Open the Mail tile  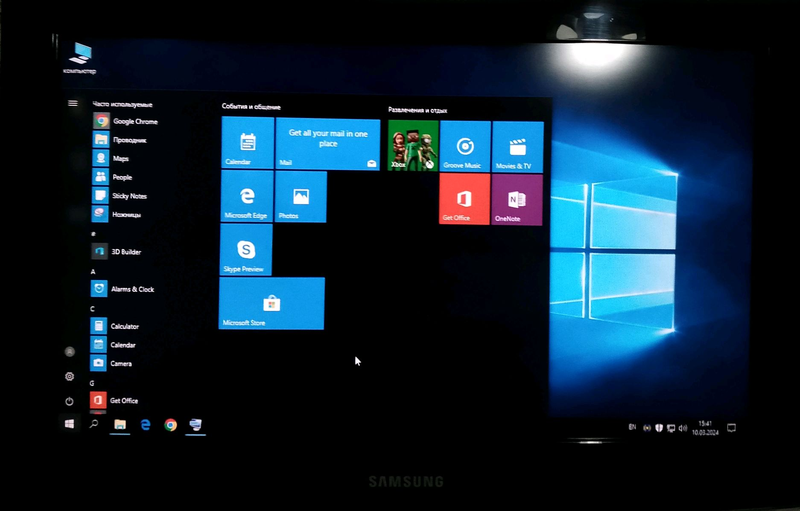(x=328, y=144)
